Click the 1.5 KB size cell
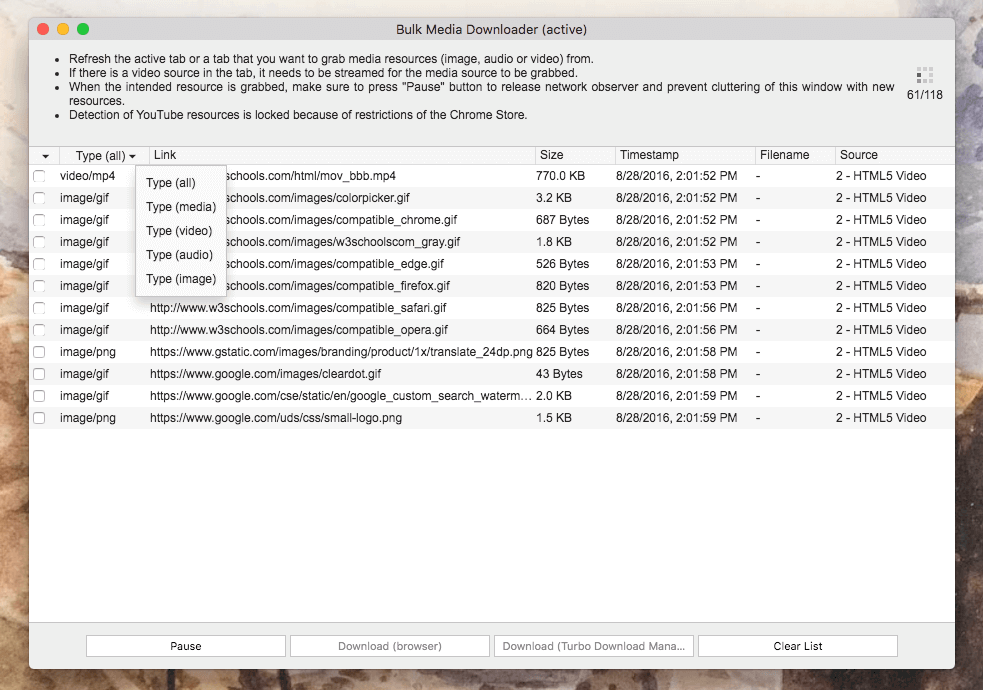983x690 pixels. click(x=554, y=418)
